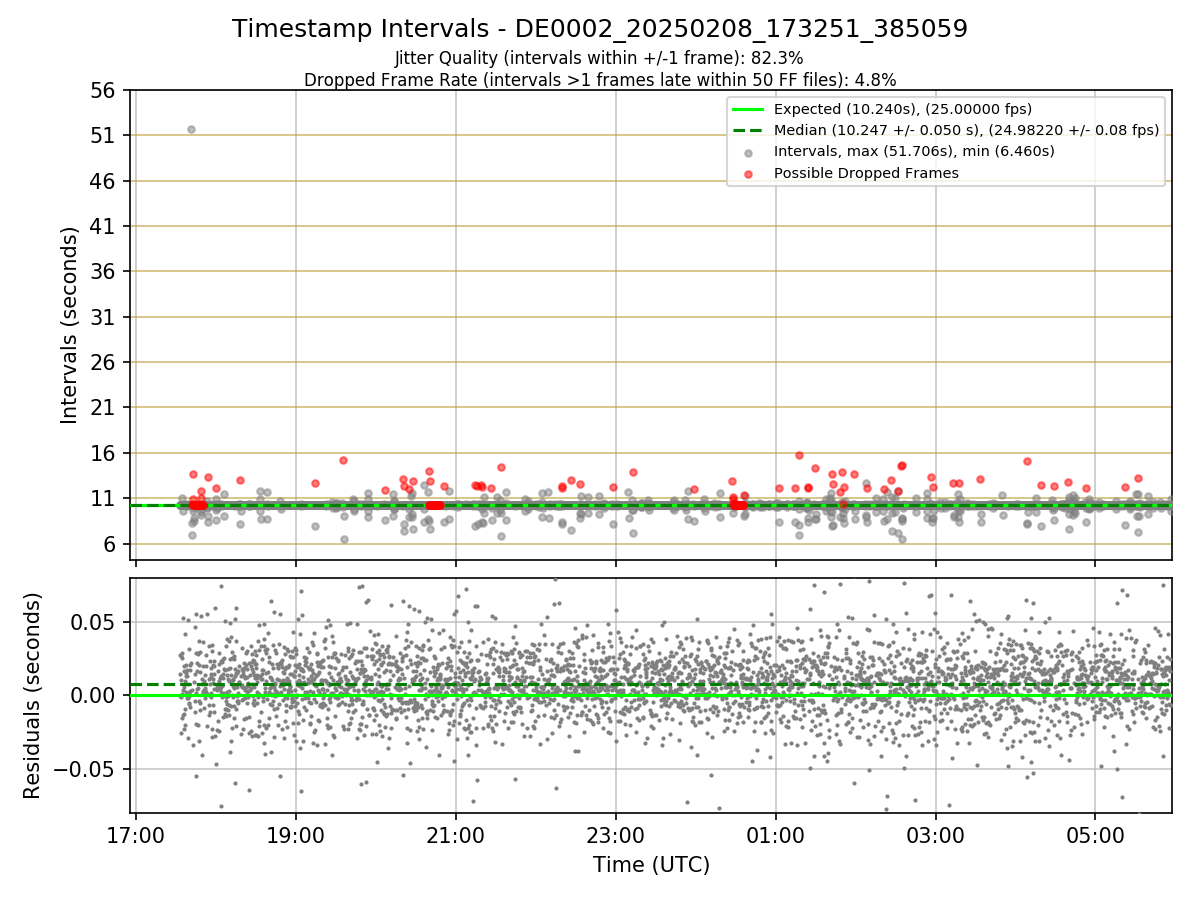Click the '03:00' x-axis tick label
1200x900 pixels.
click(x=935, y=834)
